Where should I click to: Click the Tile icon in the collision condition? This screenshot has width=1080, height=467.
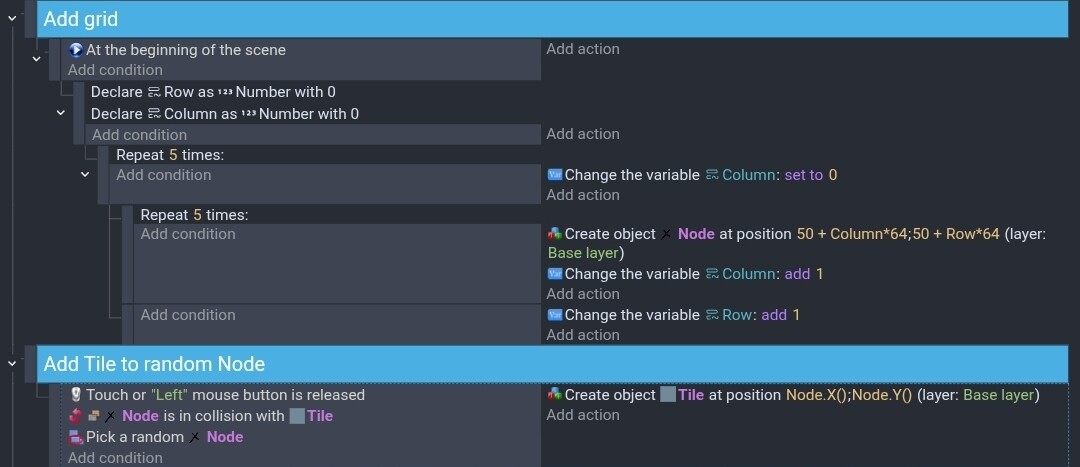click(x=297, y=416)
